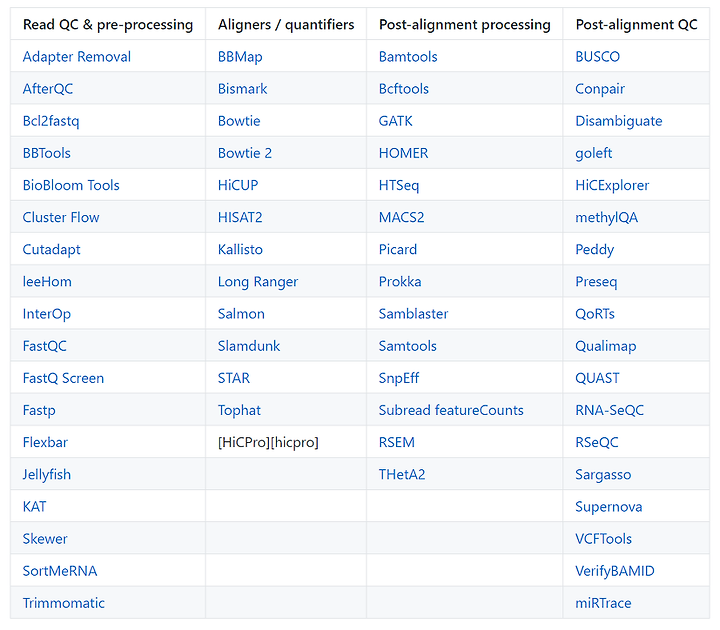The width and height of the screenshot is (720, 630).
Task: Open the QoRTs link
Action: [x=595, y=314]
